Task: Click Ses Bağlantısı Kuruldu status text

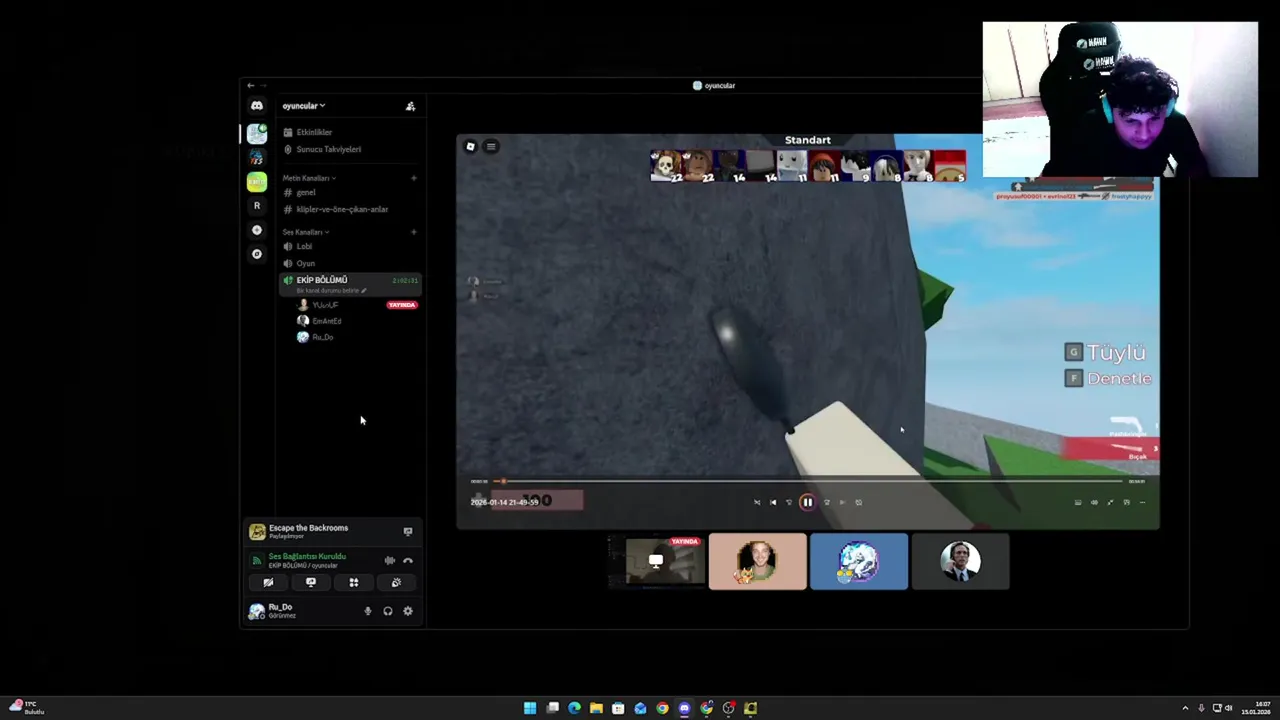Action: click(x=307, y=556)
